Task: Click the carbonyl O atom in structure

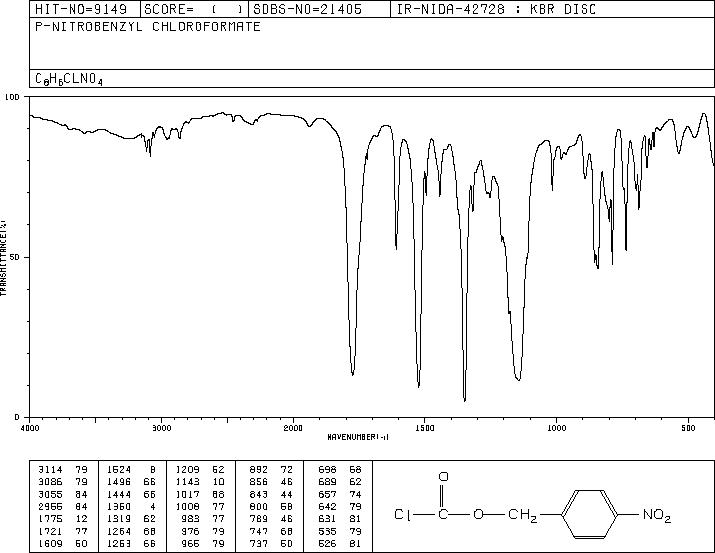Action: [x=443, y=477]
